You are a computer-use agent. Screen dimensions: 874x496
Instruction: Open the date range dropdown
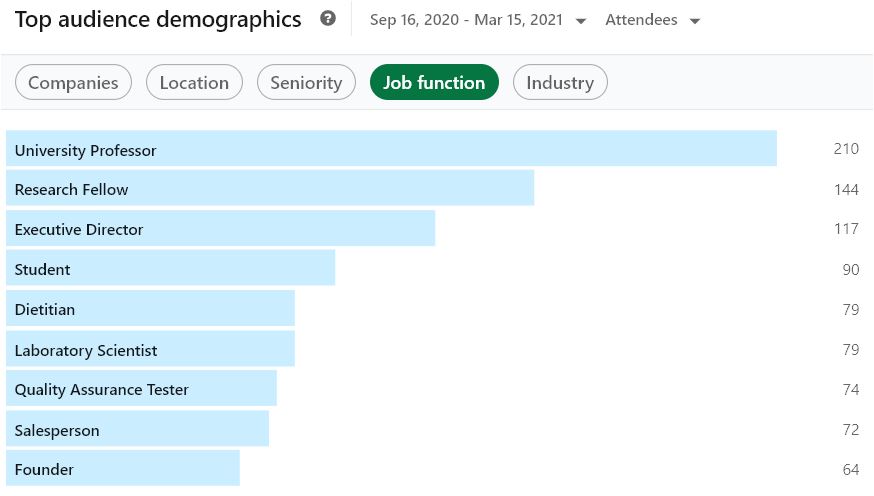click(478, 21)
